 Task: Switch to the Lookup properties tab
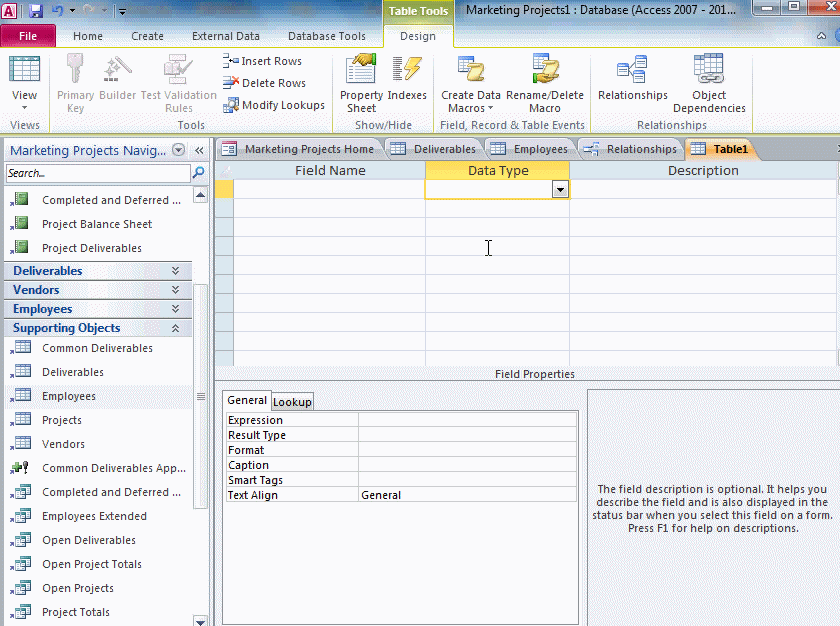pos(293,401)
